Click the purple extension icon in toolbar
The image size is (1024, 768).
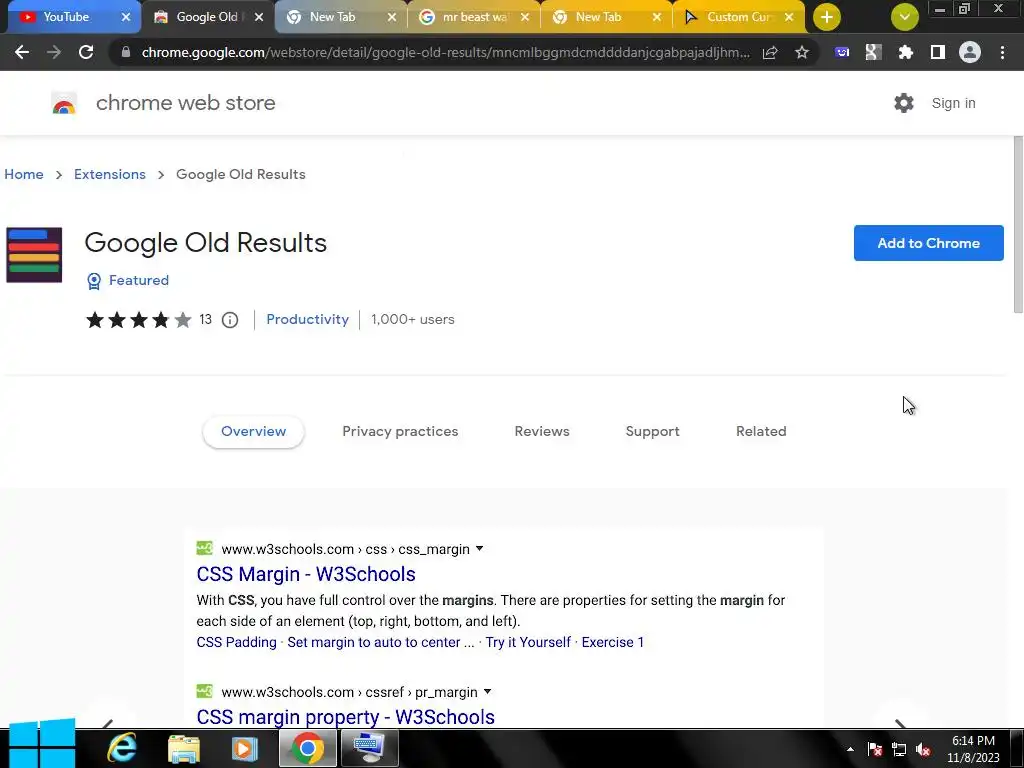tap(842, 52)
